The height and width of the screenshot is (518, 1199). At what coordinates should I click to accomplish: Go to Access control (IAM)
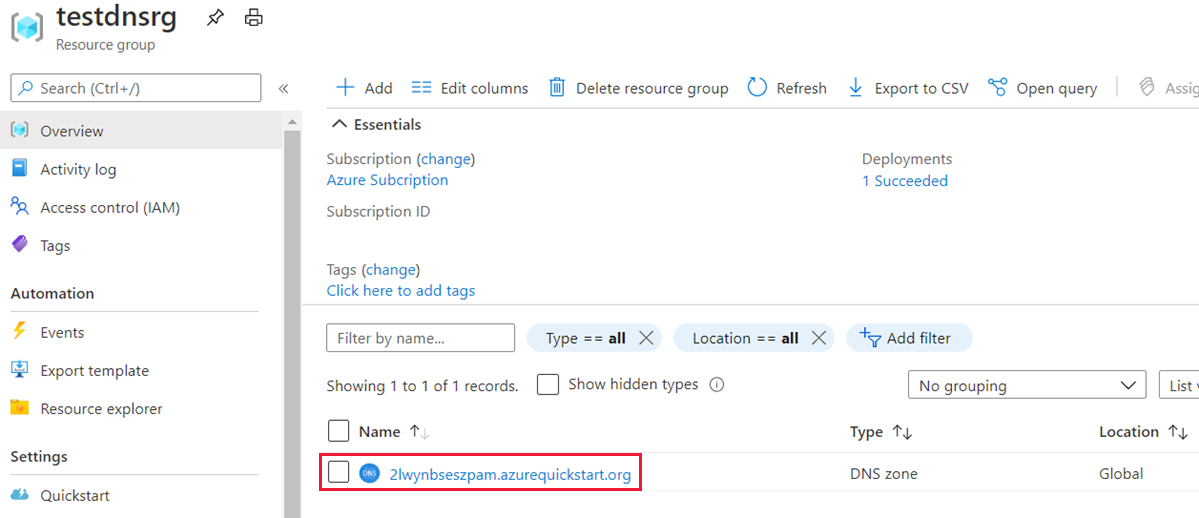pos(110,207)
